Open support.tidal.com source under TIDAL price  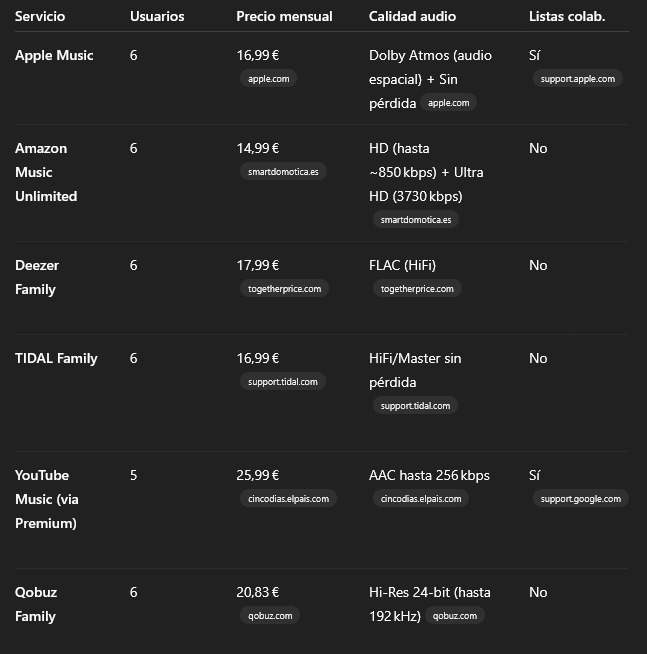[x=282, y=381]
